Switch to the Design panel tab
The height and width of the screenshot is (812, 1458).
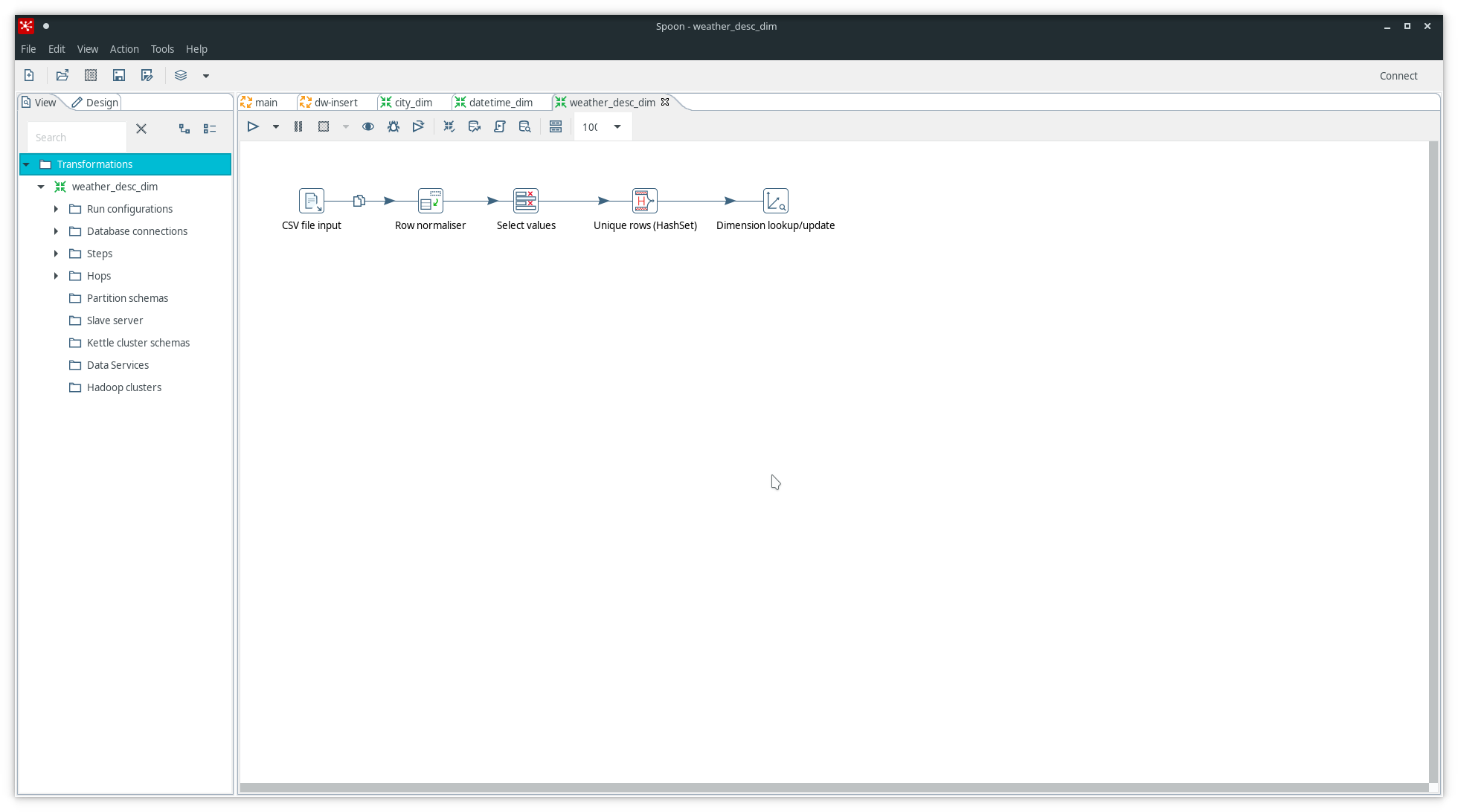pyautogui.click(x=95, y=103)
